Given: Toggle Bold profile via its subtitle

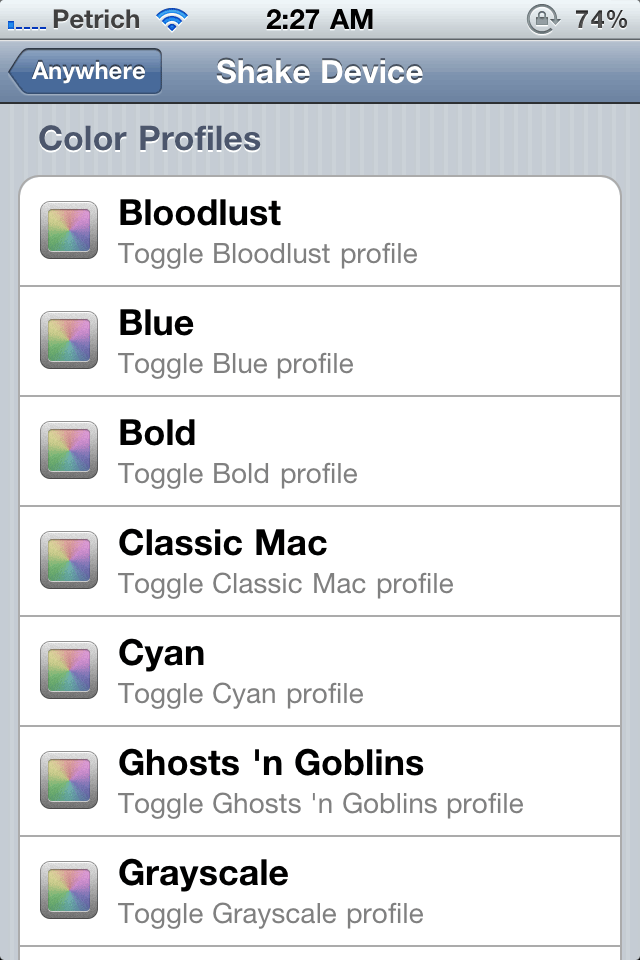Looking at the screenshot, I should tap(238, 473).
